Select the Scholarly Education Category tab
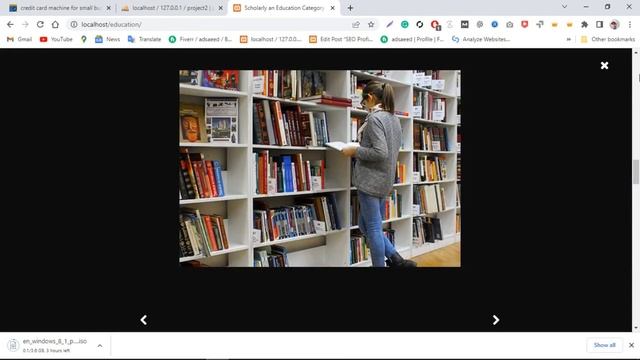The image size is (640, 360). [x=283, y=8]
